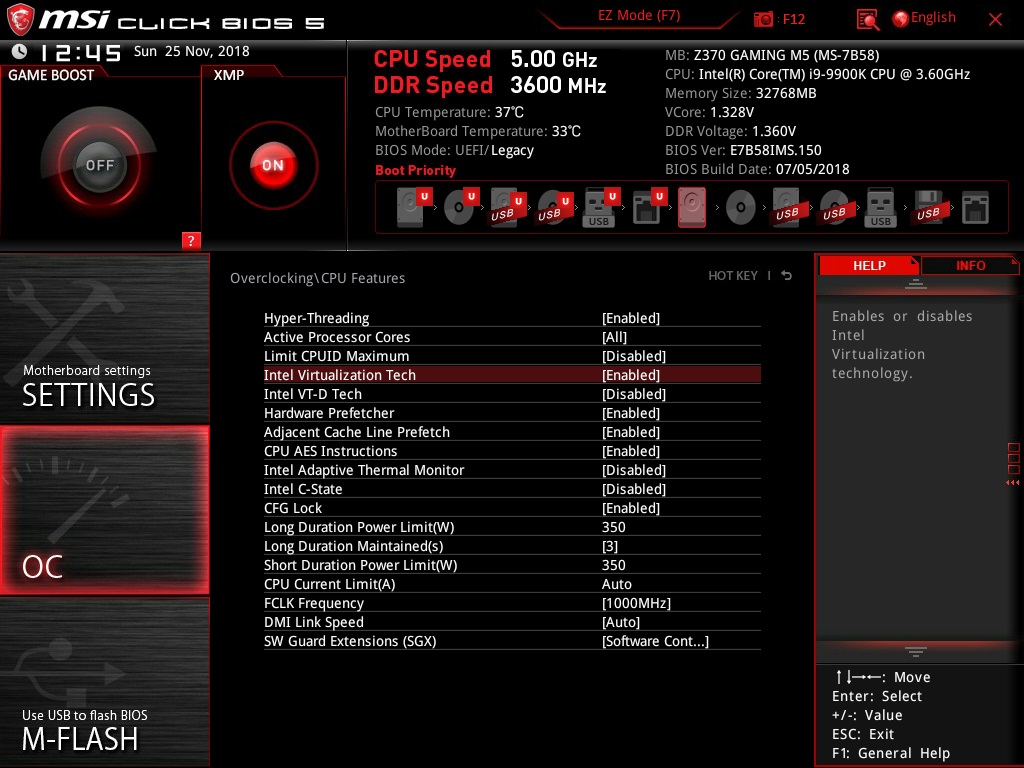
Task: Click the legacy CD/DVD boot icon
Action: [x=741, y=208]
